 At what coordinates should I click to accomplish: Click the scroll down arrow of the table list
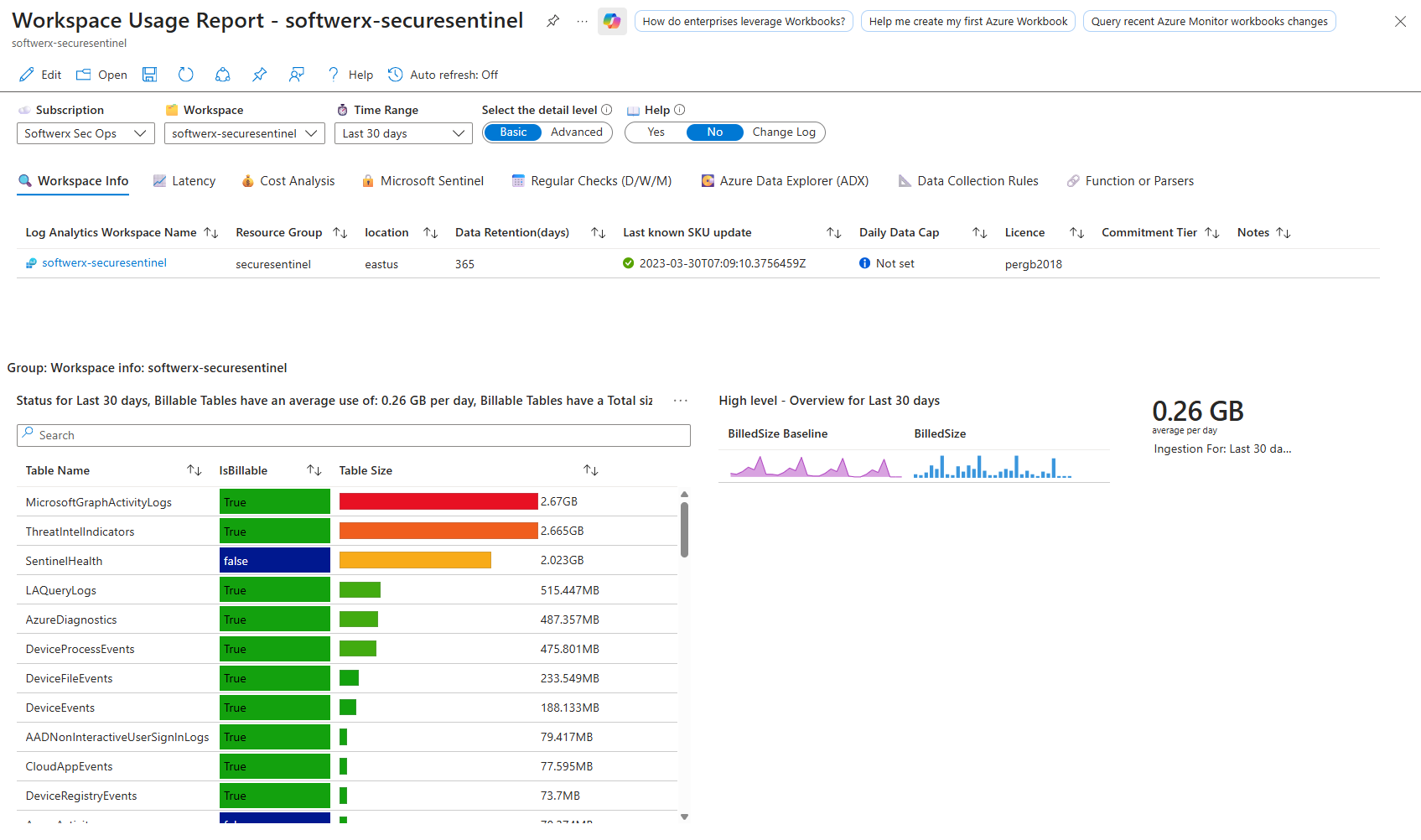pyautogui.click(x=684, y=817)
